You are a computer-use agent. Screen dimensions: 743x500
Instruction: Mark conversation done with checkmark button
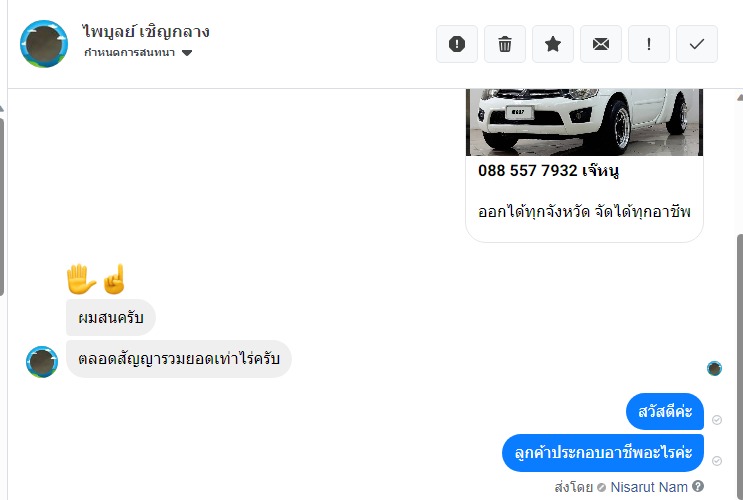pyautogui.click(x=697, y=44)
